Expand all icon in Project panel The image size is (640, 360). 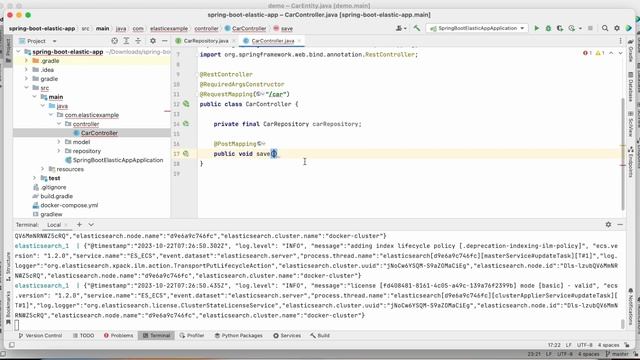[x=127, y=41]
